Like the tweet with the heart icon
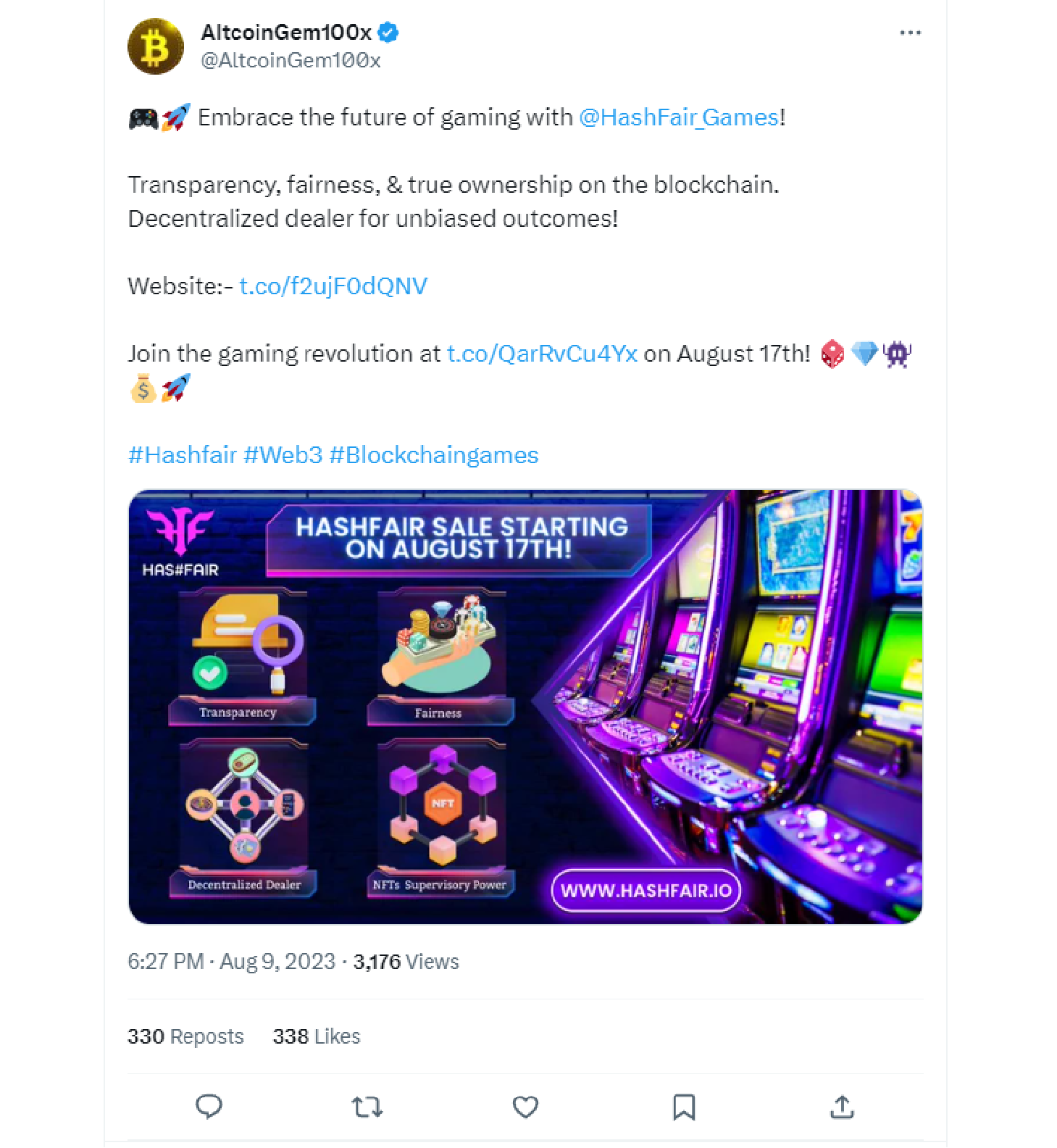Image resolution: width=1057 pixels, height=1148 pixels. coord(525,1107)
